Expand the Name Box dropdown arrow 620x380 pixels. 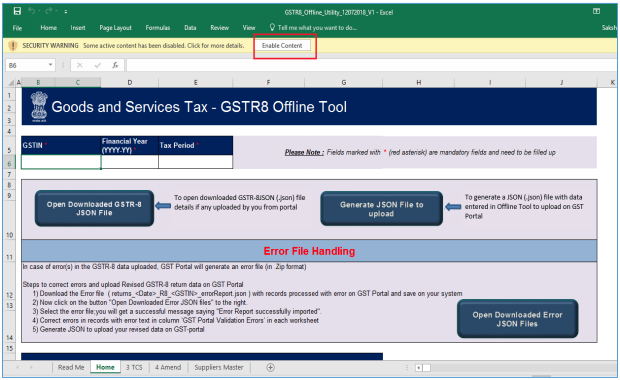51,65
